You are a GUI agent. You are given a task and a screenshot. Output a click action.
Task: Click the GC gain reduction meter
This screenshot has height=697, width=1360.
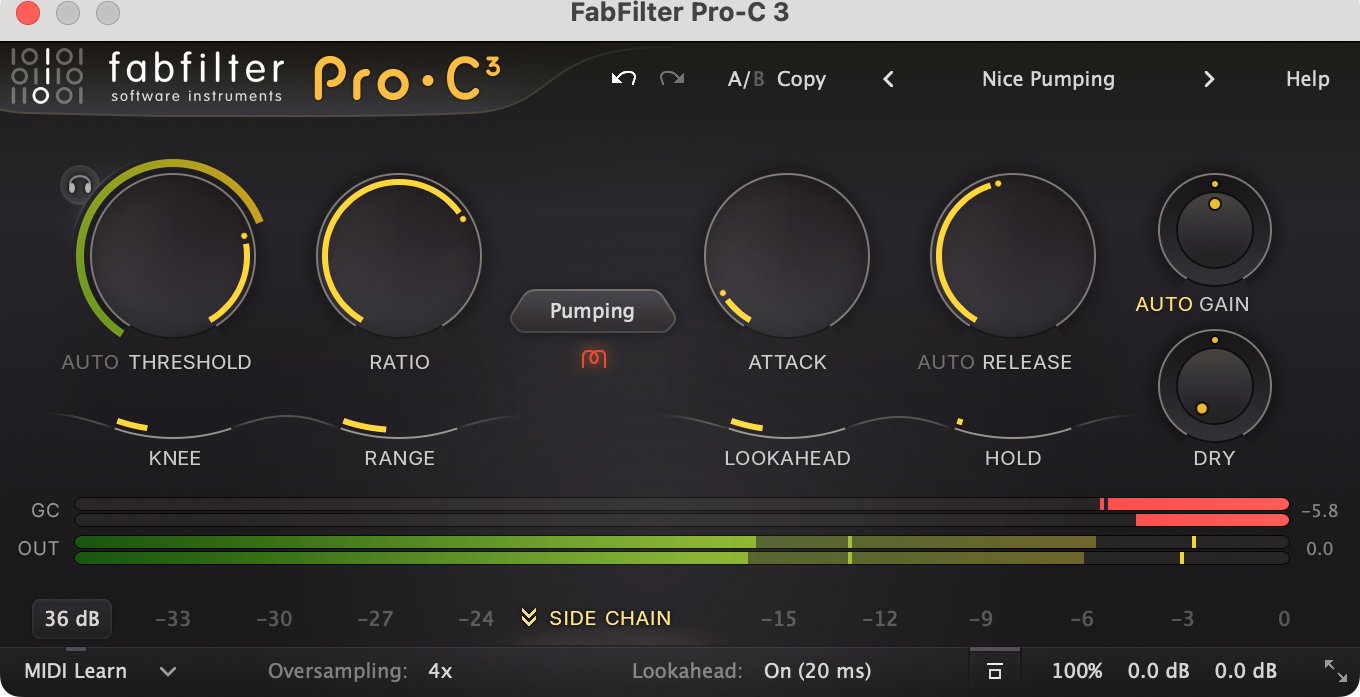pyautogui.click(x=682, y=512)
